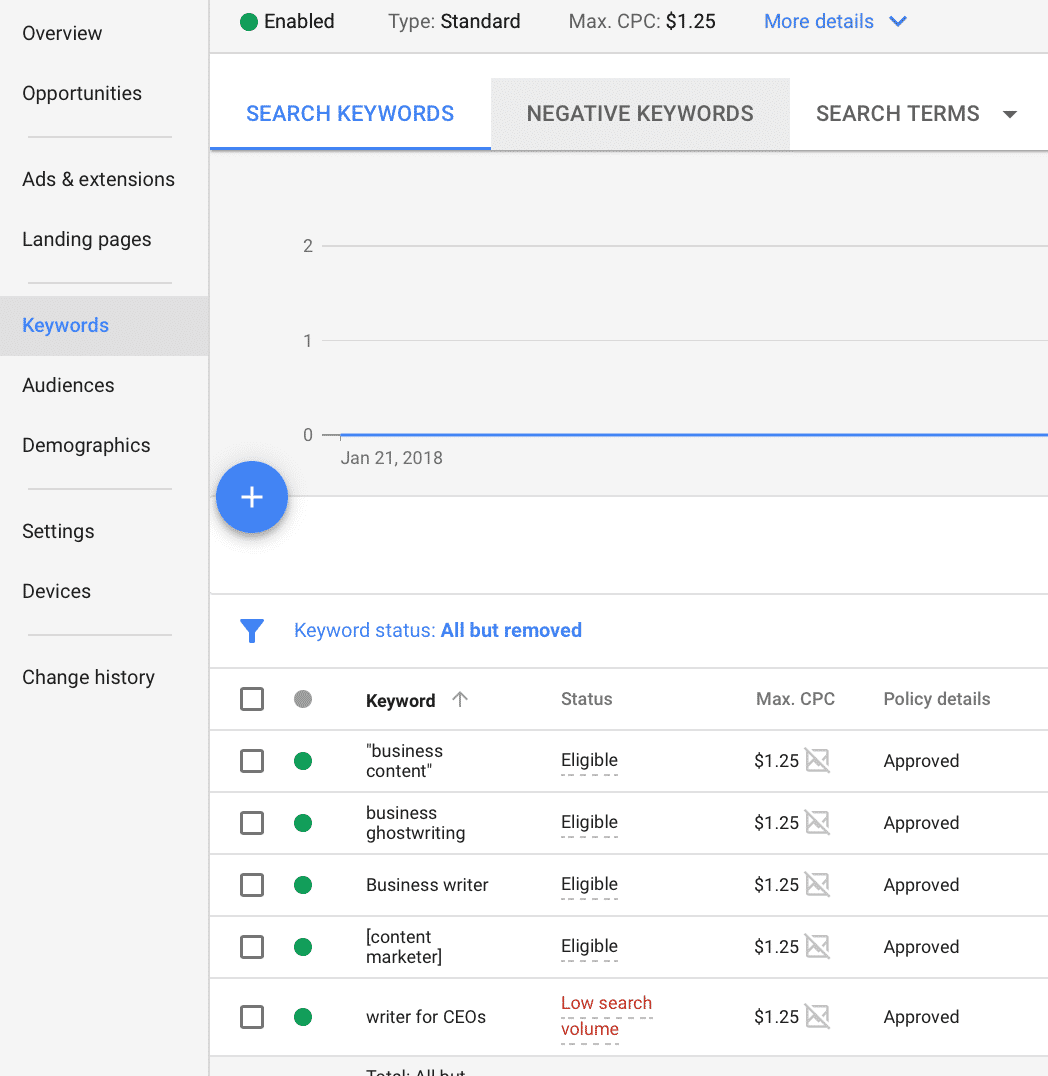
Task: Open Overview in the sidebar
Action: tap(62, 33)
